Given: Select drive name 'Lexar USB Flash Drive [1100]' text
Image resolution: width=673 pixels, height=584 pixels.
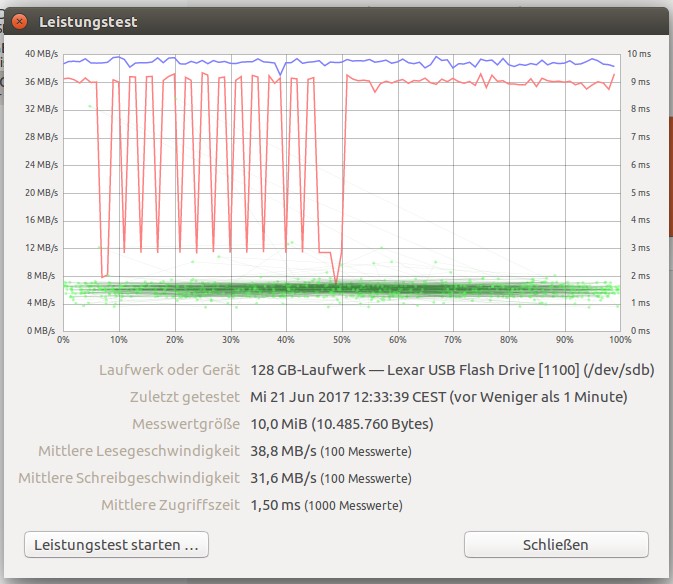Looking at the screenshot, I should pos(483,369).
